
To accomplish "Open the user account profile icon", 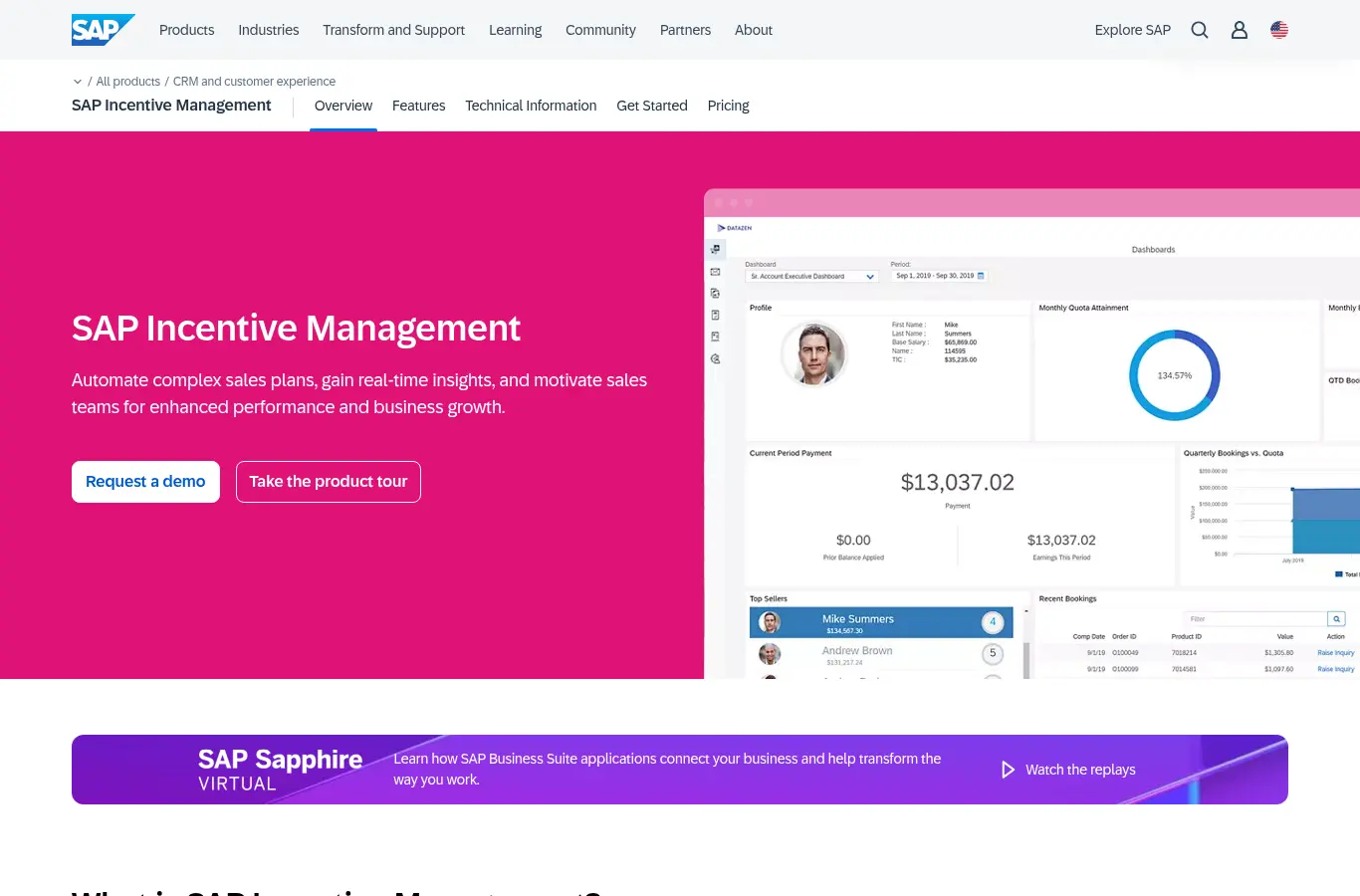I will tap(1240, 30).
